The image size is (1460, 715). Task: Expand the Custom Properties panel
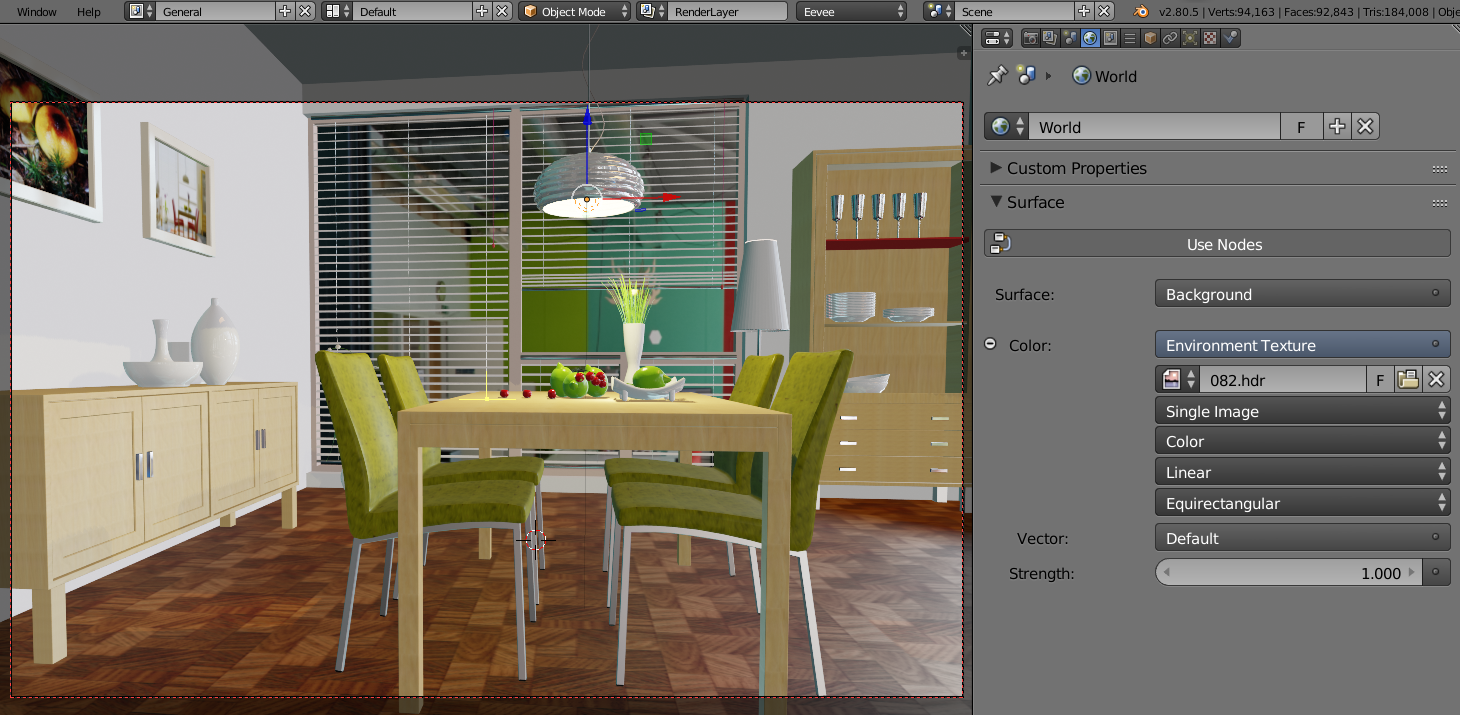pyautogui.click(x=1076, y=168)
